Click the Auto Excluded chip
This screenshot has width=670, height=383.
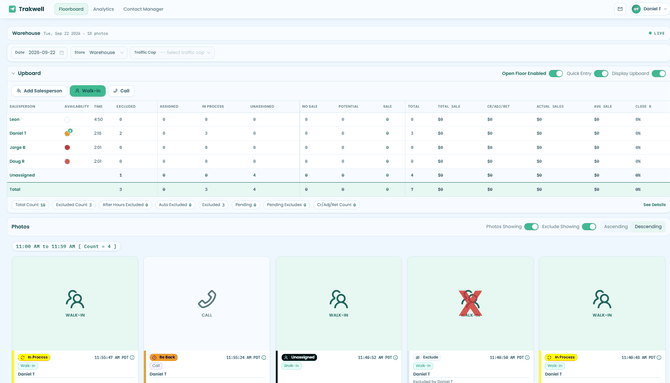click(x=175, y=205)
